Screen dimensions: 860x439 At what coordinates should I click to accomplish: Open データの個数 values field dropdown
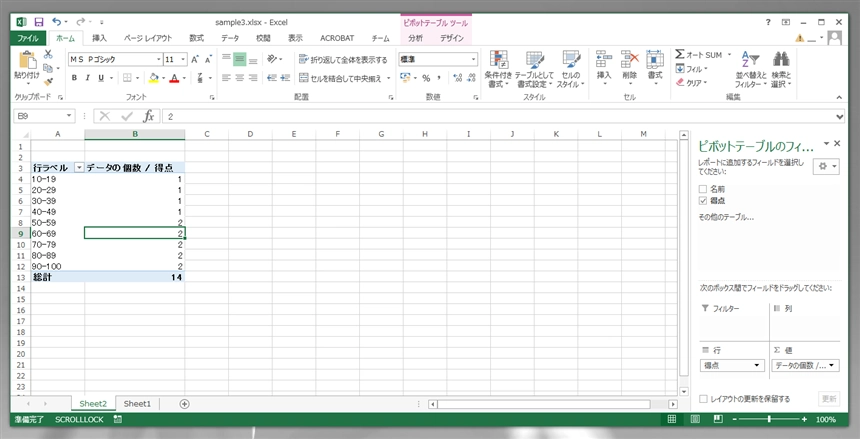(x=831, y=365)
